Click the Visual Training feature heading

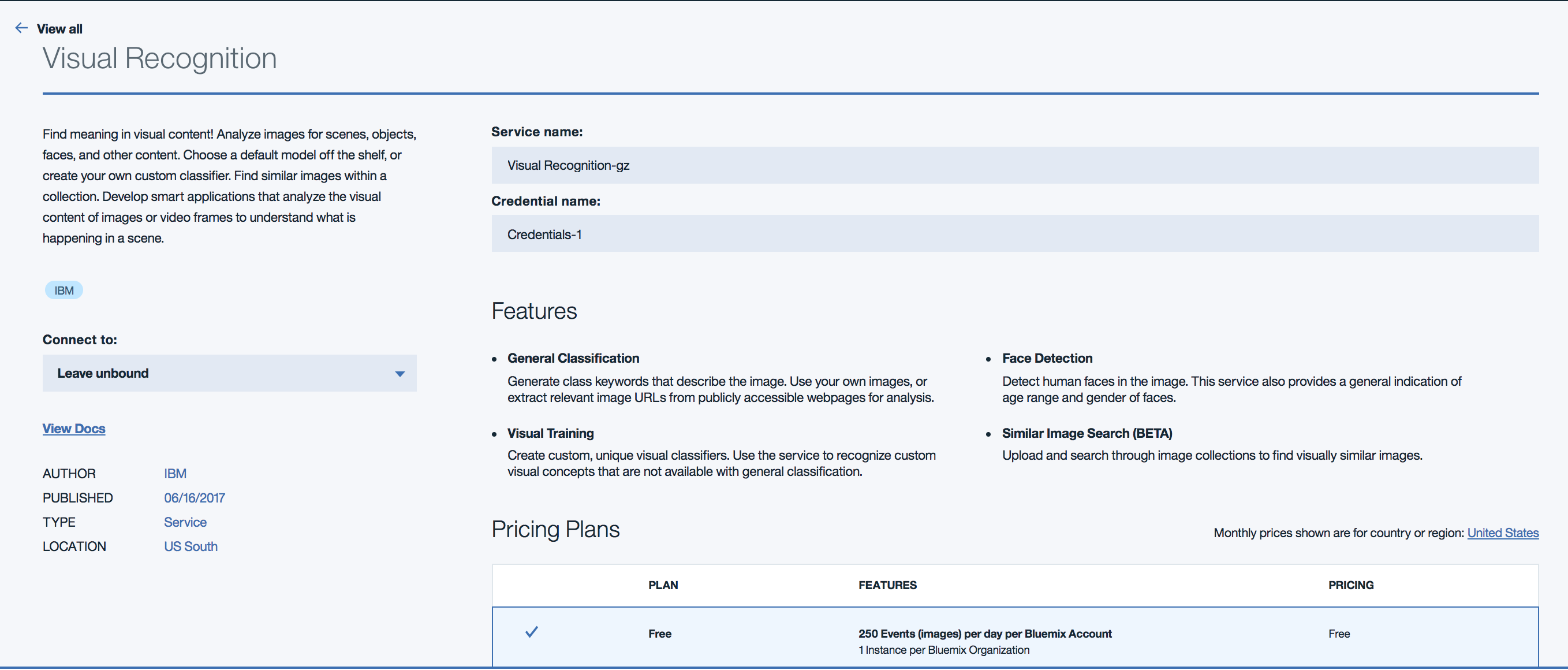(x=550, y=434)
